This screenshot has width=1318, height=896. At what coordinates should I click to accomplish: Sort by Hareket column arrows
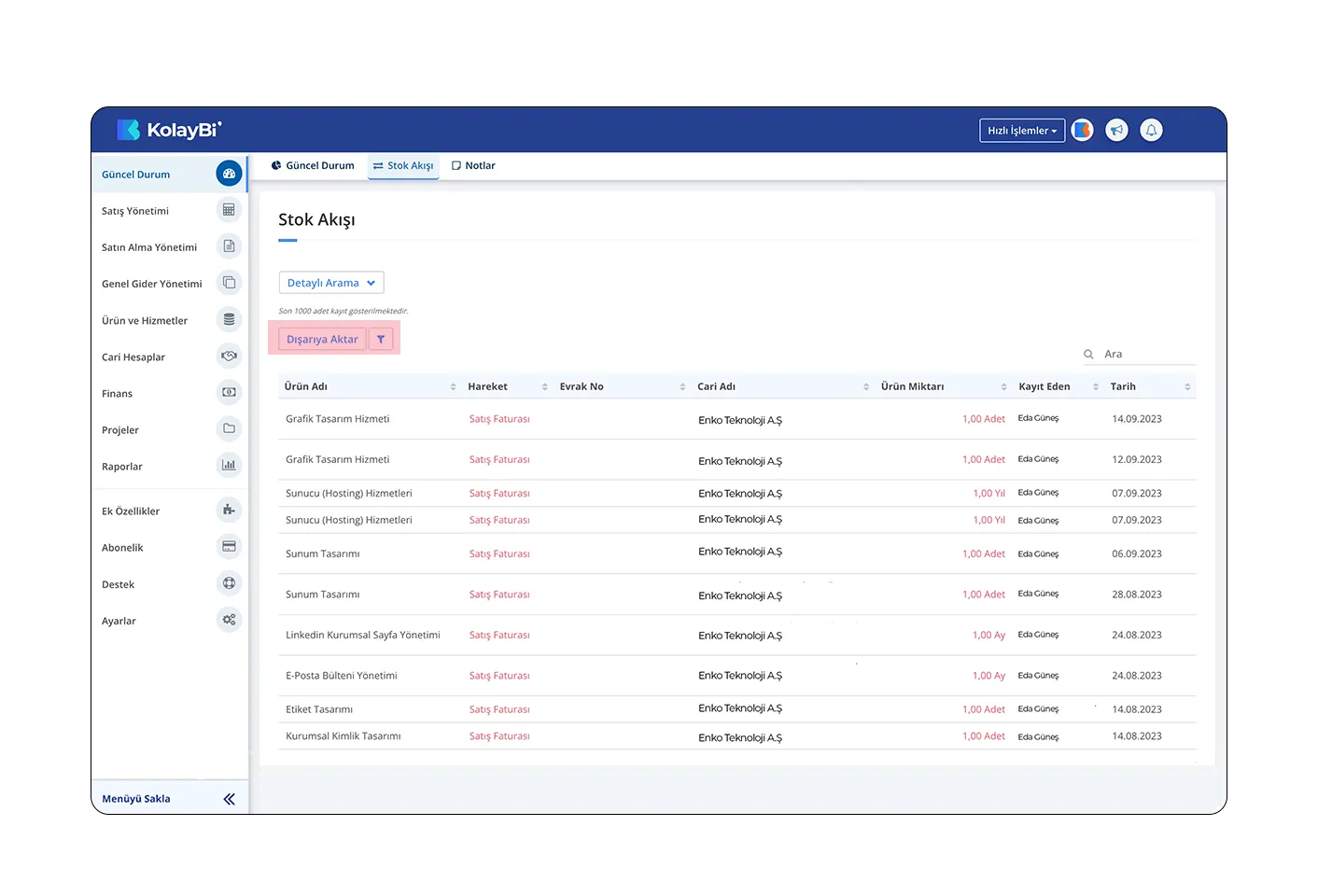(x=544, y=386)
